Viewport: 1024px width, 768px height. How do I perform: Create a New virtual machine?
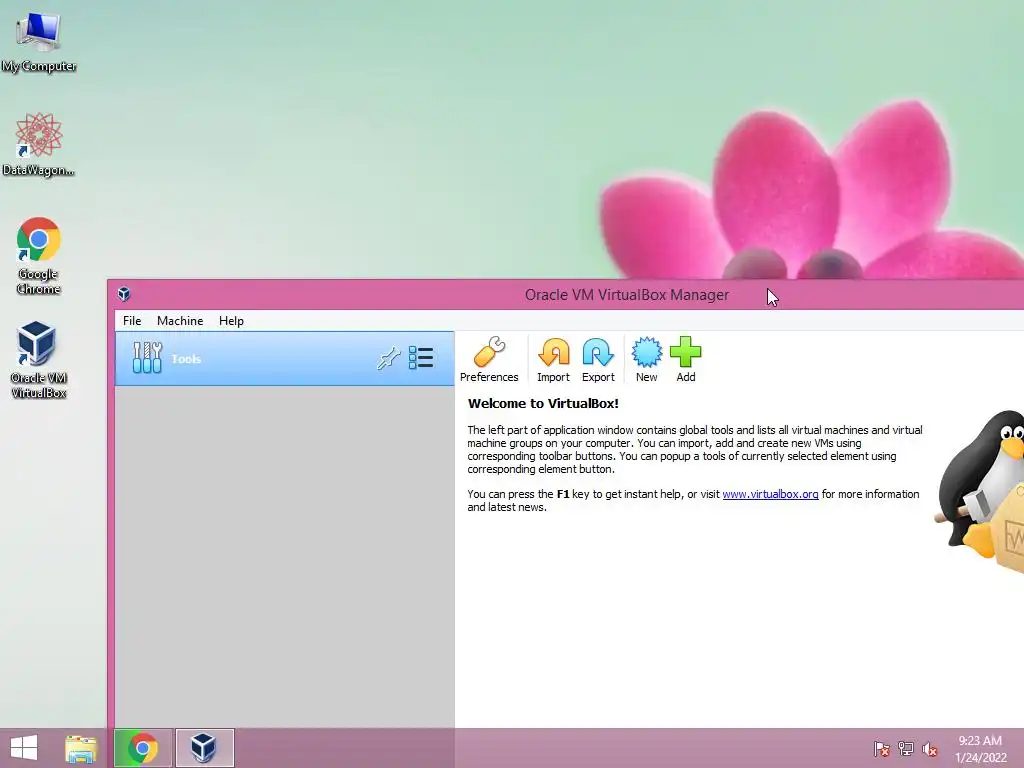[x=647, y=359]
